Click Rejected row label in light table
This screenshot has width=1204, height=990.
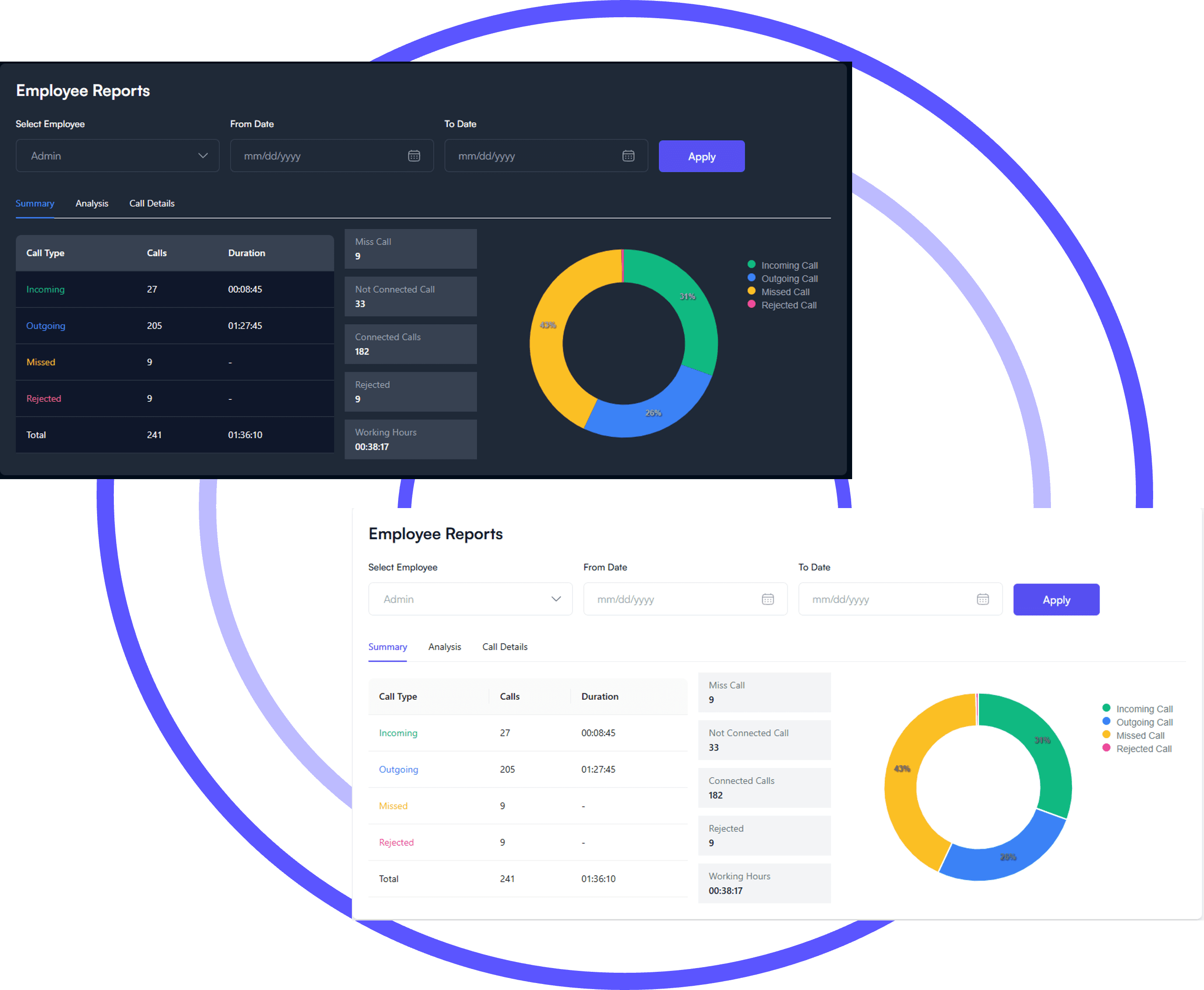pyautogui.click(x=396, y=842)
